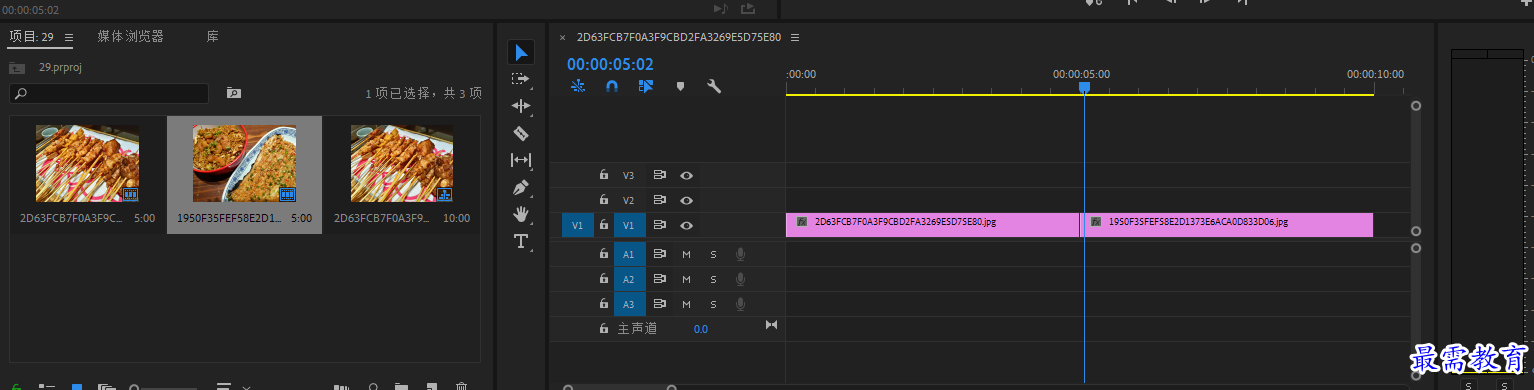This screenshot has width=1534, height=390.
Task: Mute audio track A1
Action: (687, 254)
